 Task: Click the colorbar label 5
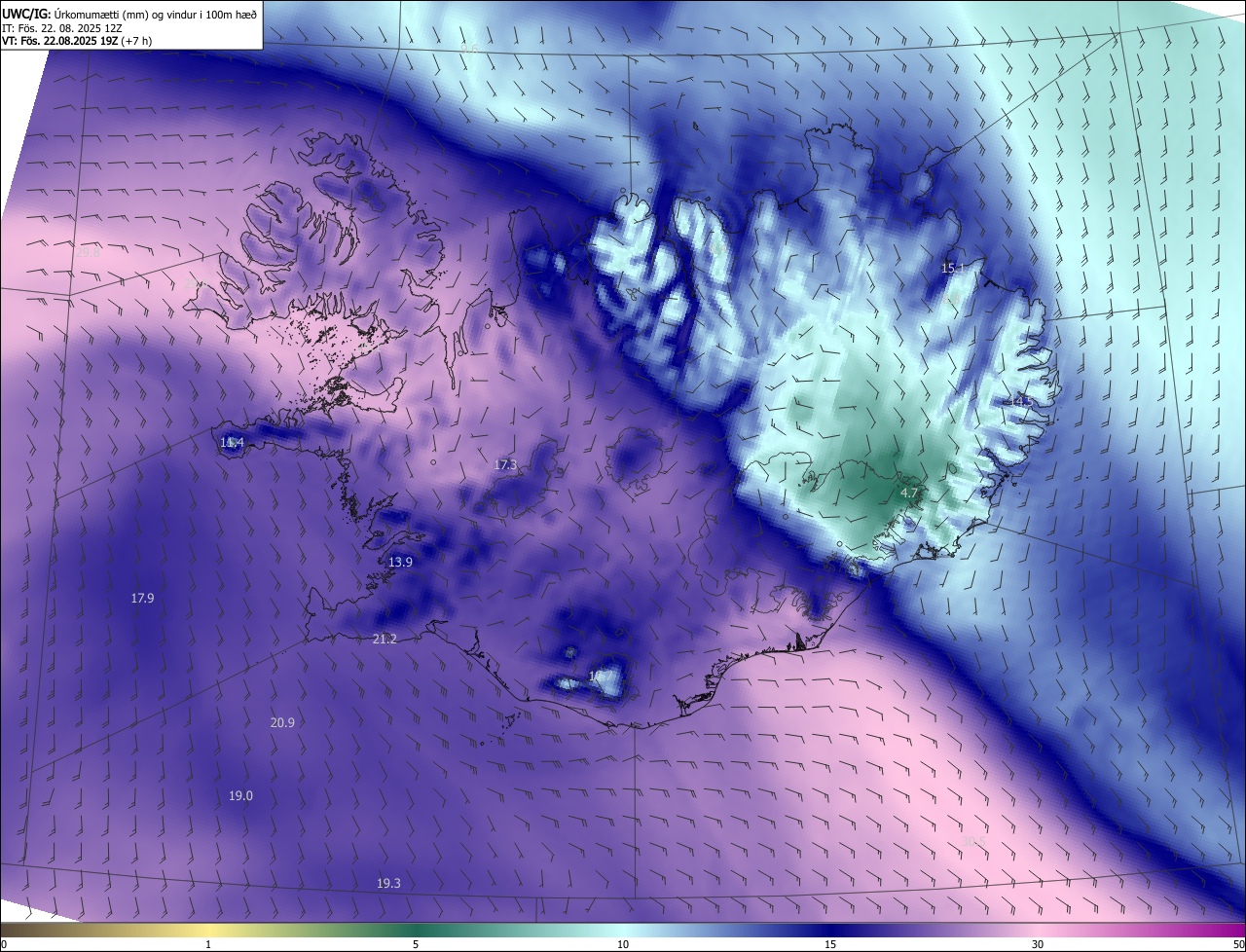tap(416, 944)
